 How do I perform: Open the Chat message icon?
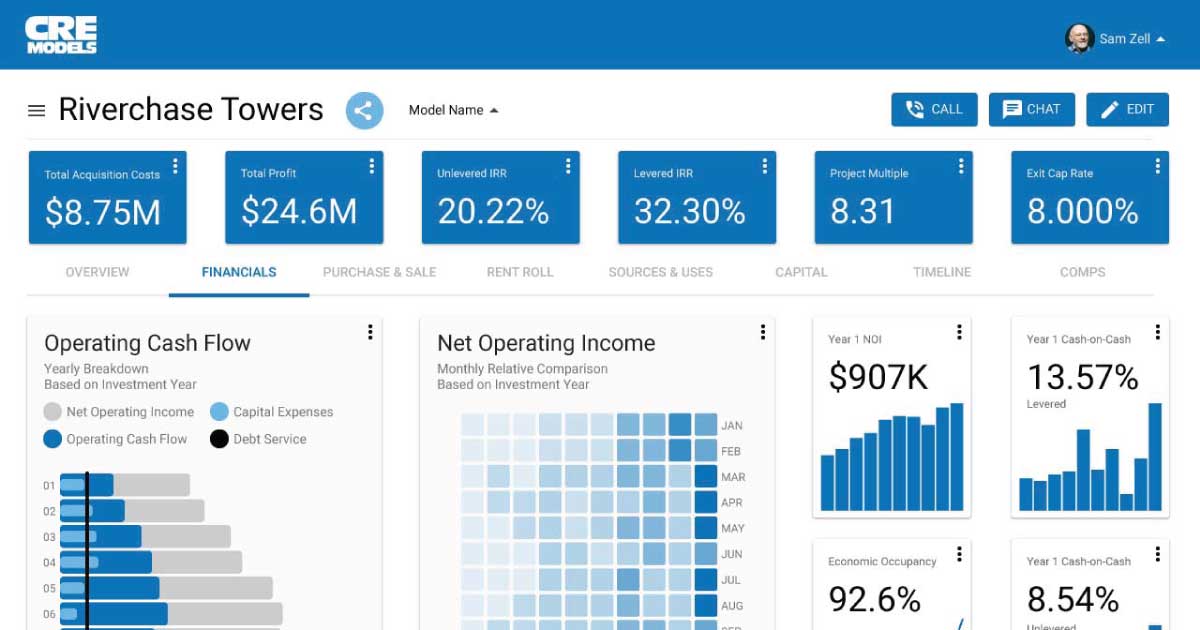[x=1011, y=110]
